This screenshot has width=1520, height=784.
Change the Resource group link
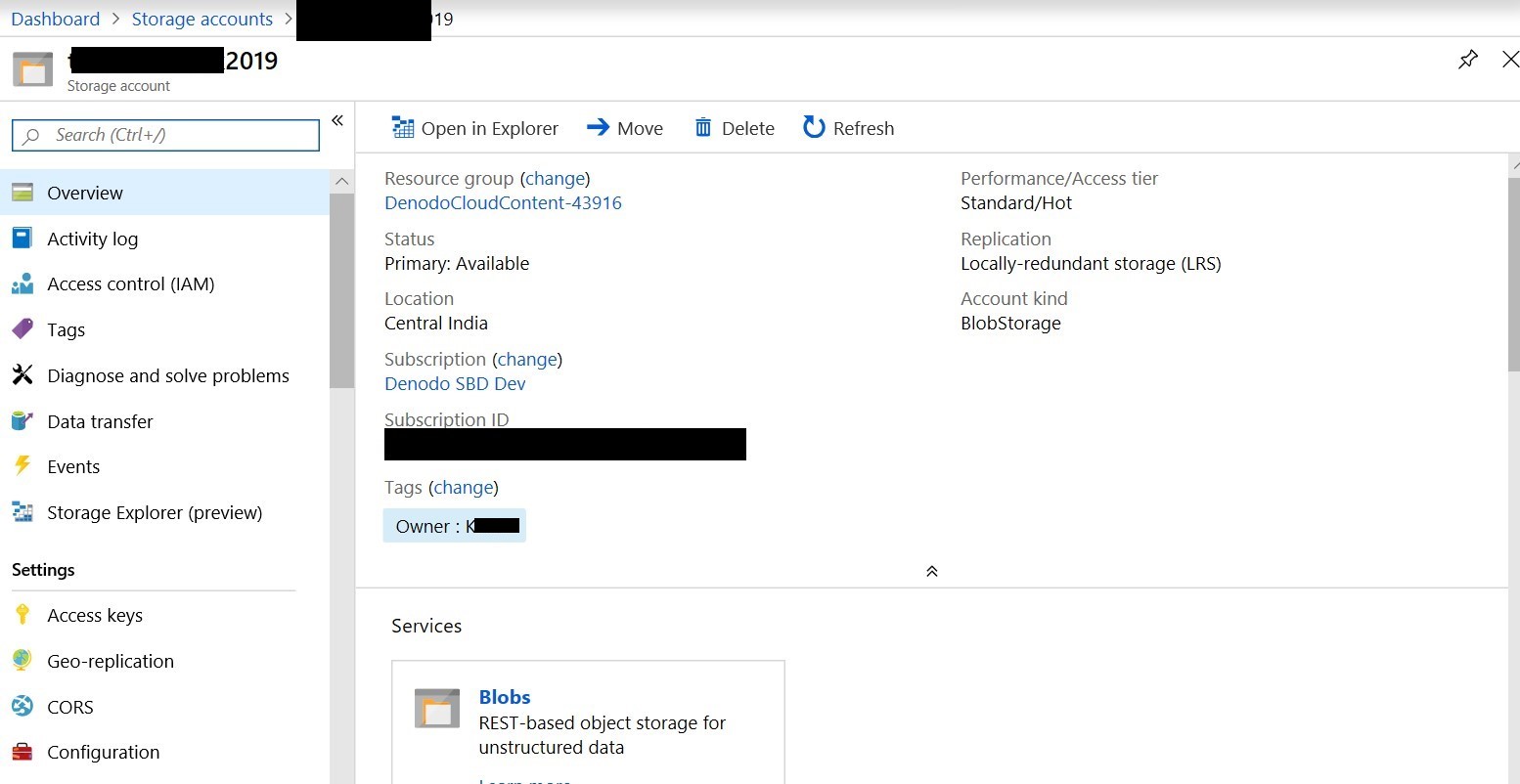[556, 178]
